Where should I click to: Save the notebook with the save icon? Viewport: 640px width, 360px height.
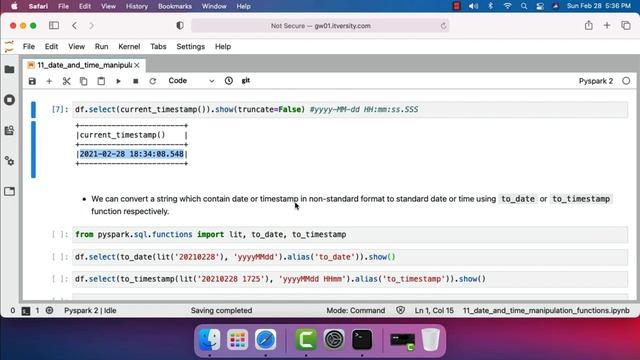pyautogui.click(x=32, y=81)
